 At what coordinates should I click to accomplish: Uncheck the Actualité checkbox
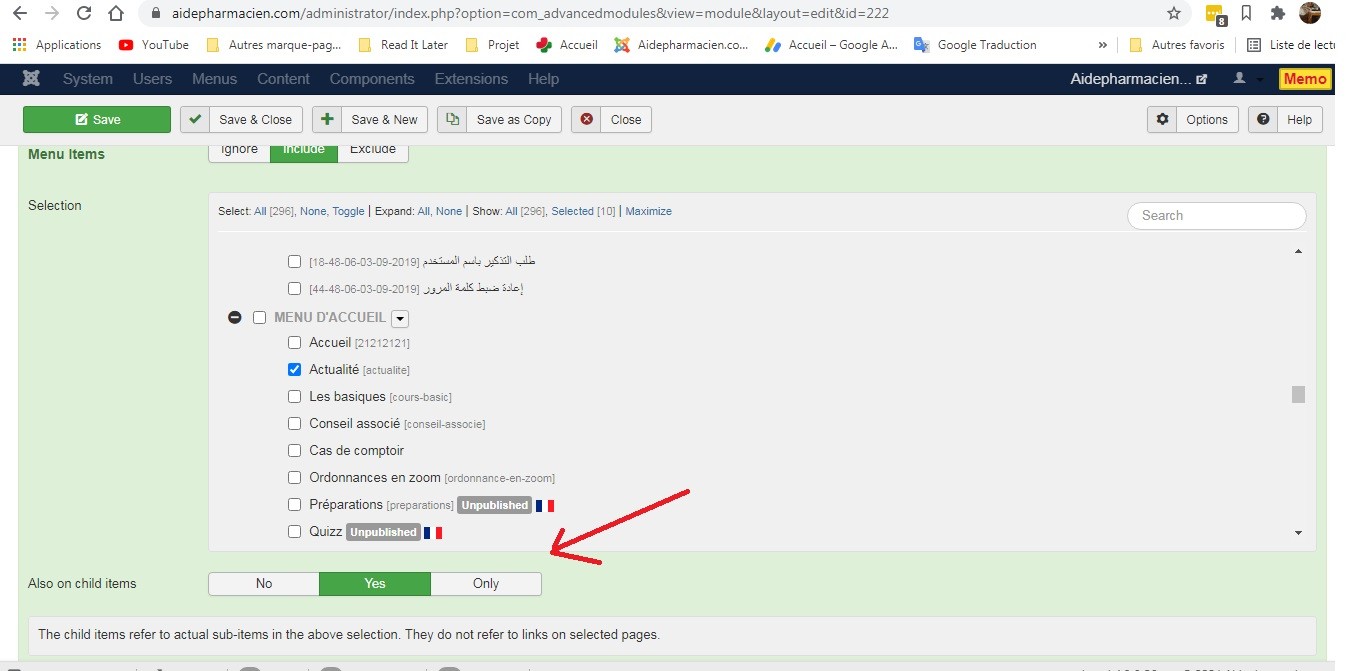coord(294,369)
